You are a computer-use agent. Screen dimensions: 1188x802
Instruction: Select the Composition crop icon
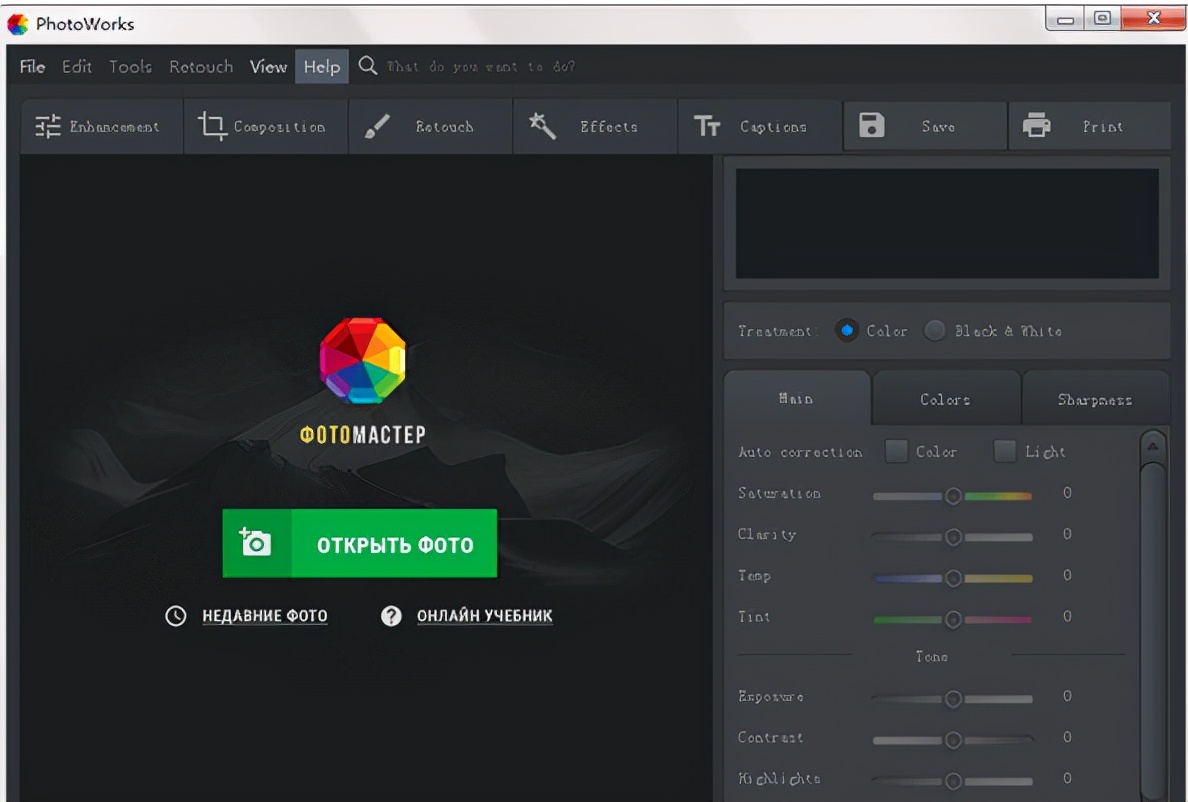[212, 126]
